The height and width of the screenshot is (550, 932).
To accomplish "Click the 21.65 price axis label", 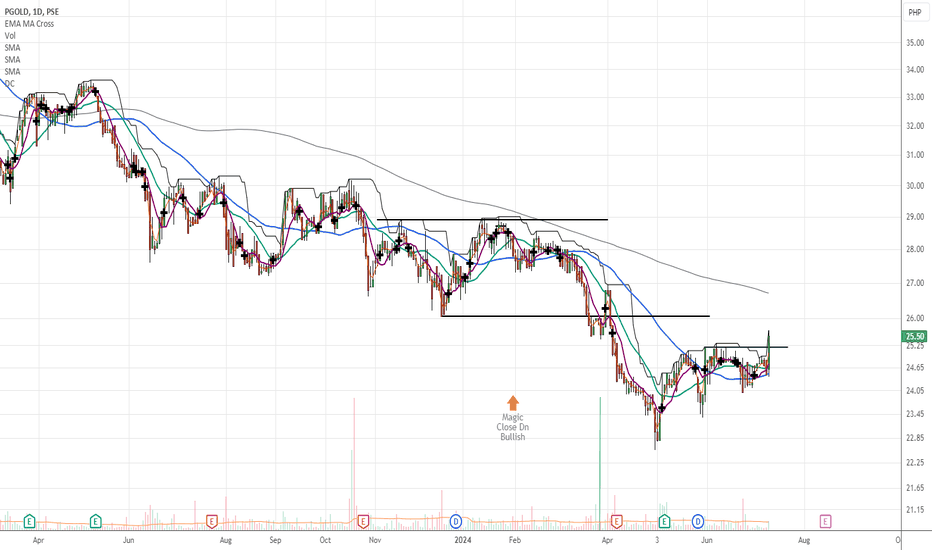I will (x=915, y=488).
